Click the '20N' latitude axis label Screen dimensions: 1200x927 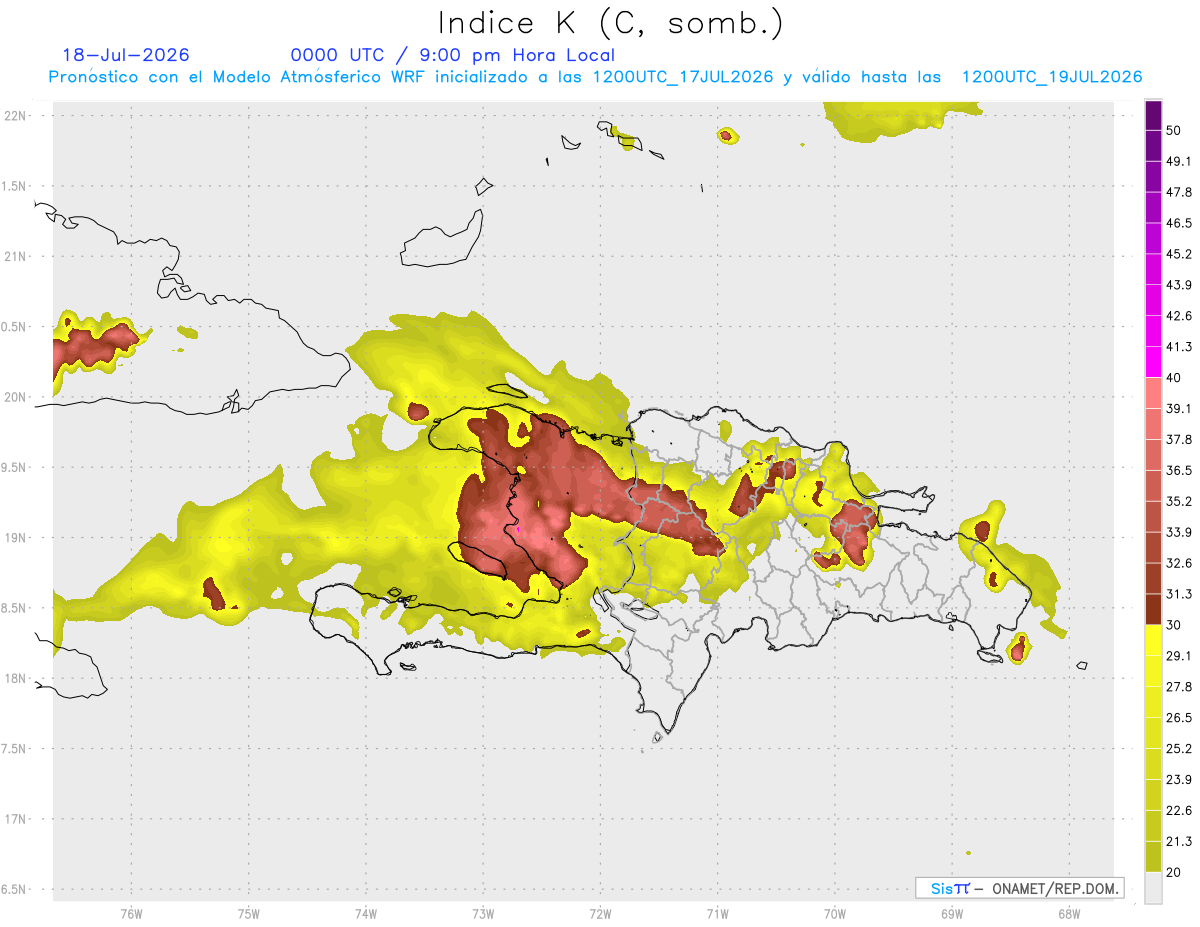(x=15, y=397)
